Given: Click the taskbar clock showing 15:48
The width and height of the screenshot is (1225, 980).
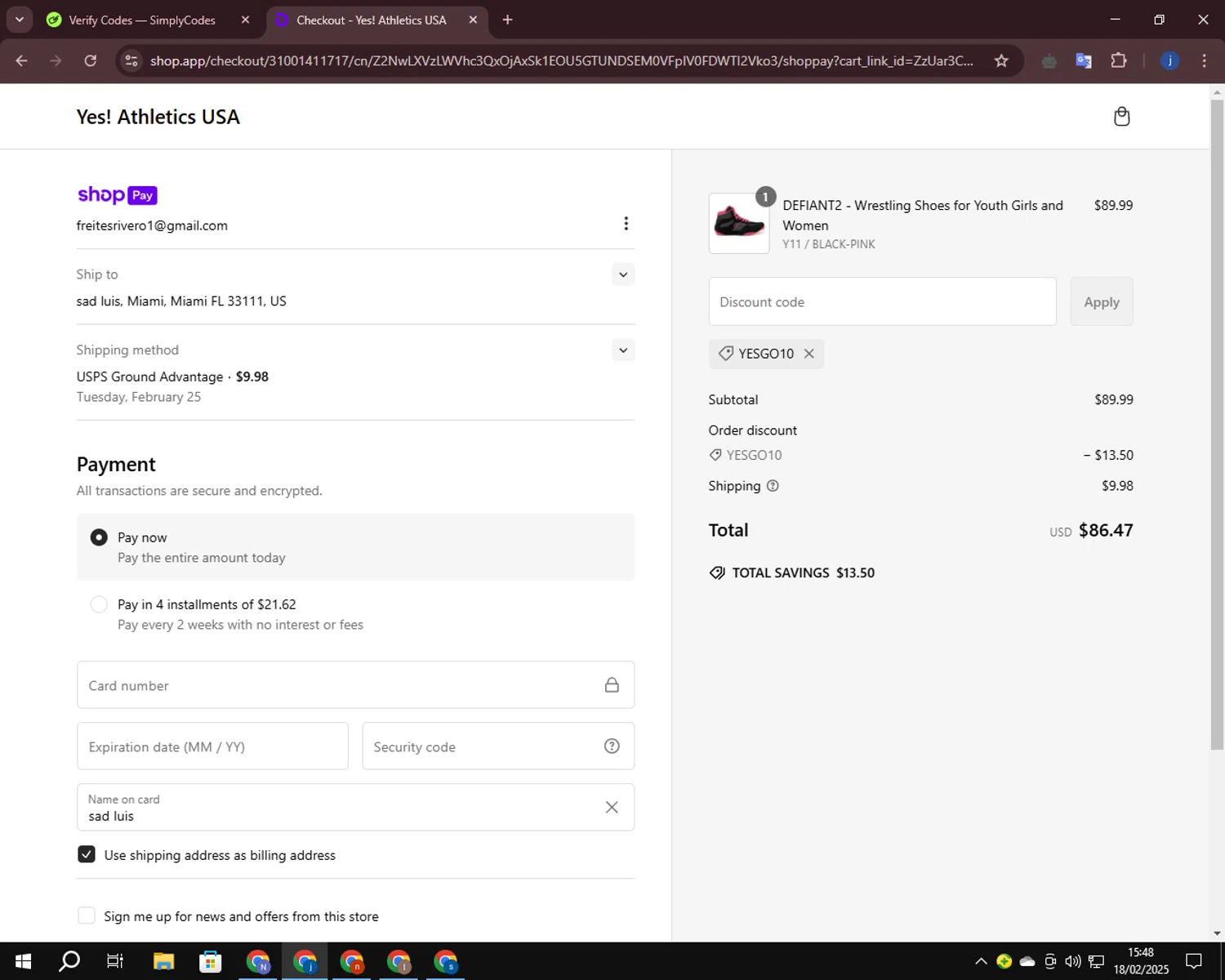Looking at the screenshot, I should [1141, 961].
